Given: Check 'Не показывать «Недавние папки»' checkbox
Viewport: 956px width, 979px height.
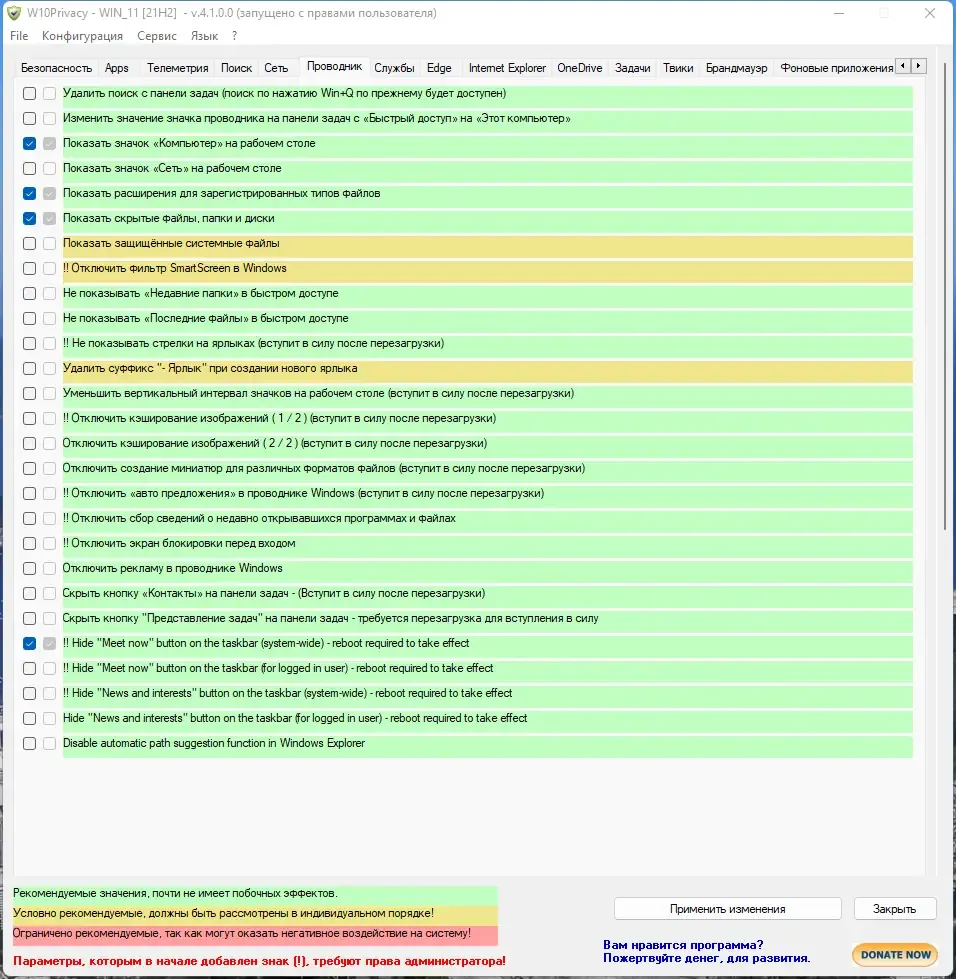Looking at the screenshot, I should pyautogui.click(x=29, y=293).
